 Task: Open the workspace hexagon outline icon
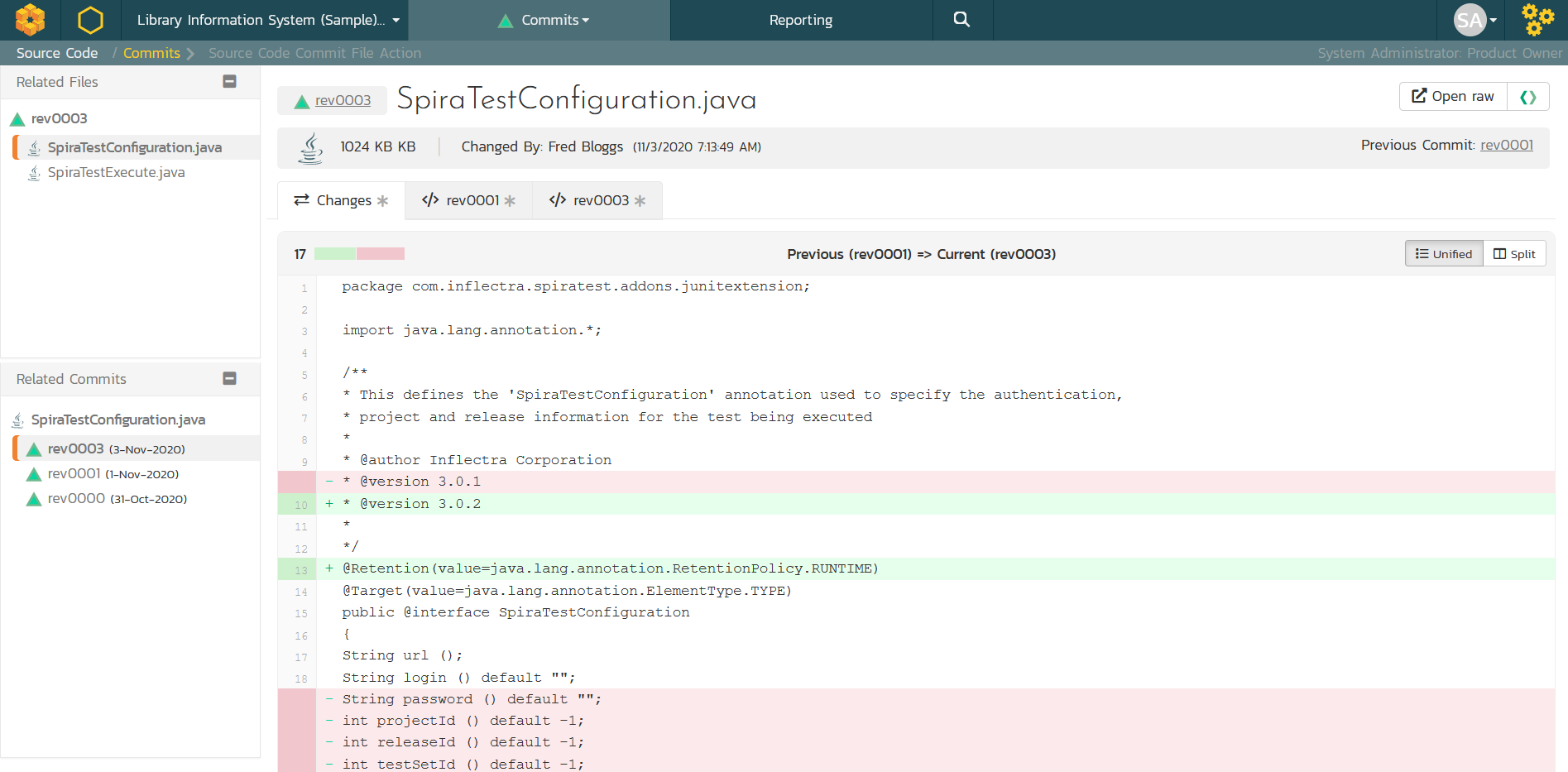[90, 20]
